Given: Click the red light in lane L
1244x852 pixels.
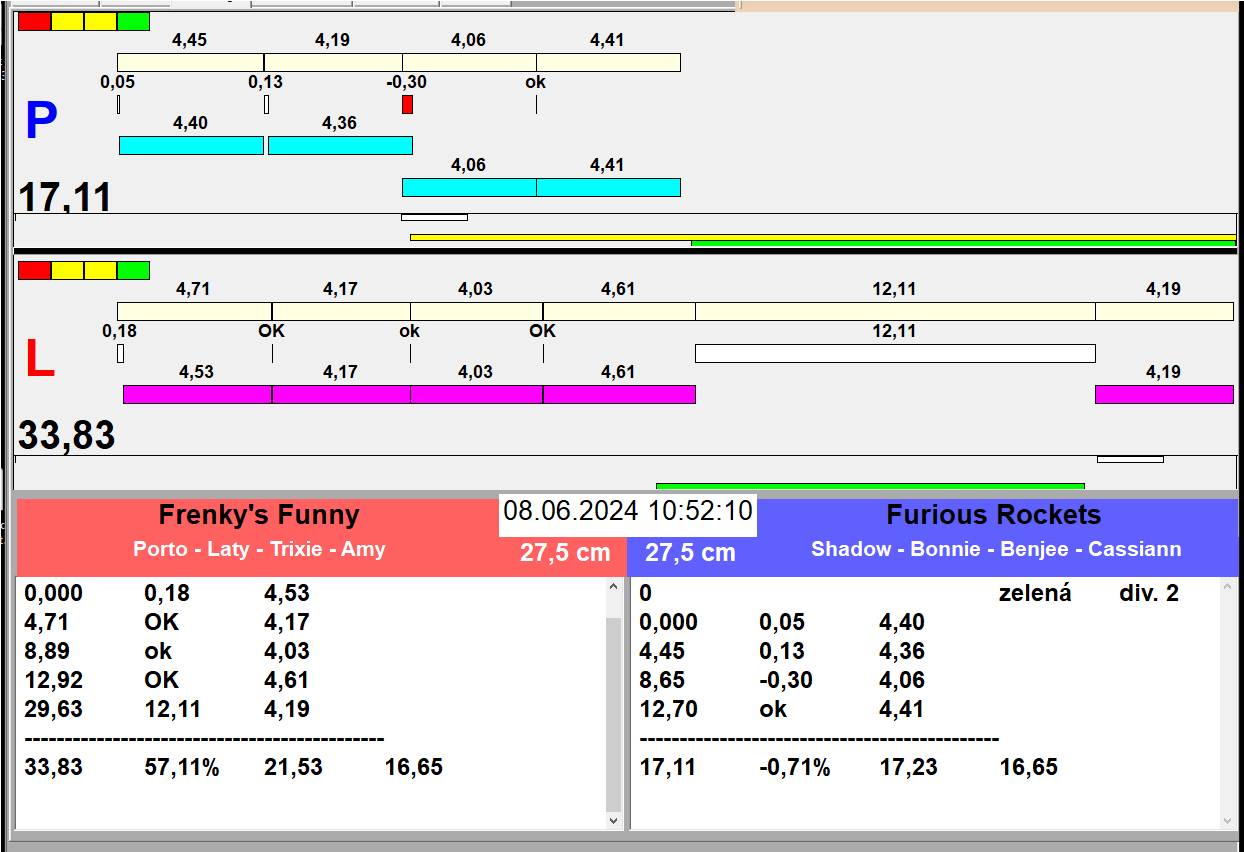Looking at the screenshot, I should click(x=34, y=270).
